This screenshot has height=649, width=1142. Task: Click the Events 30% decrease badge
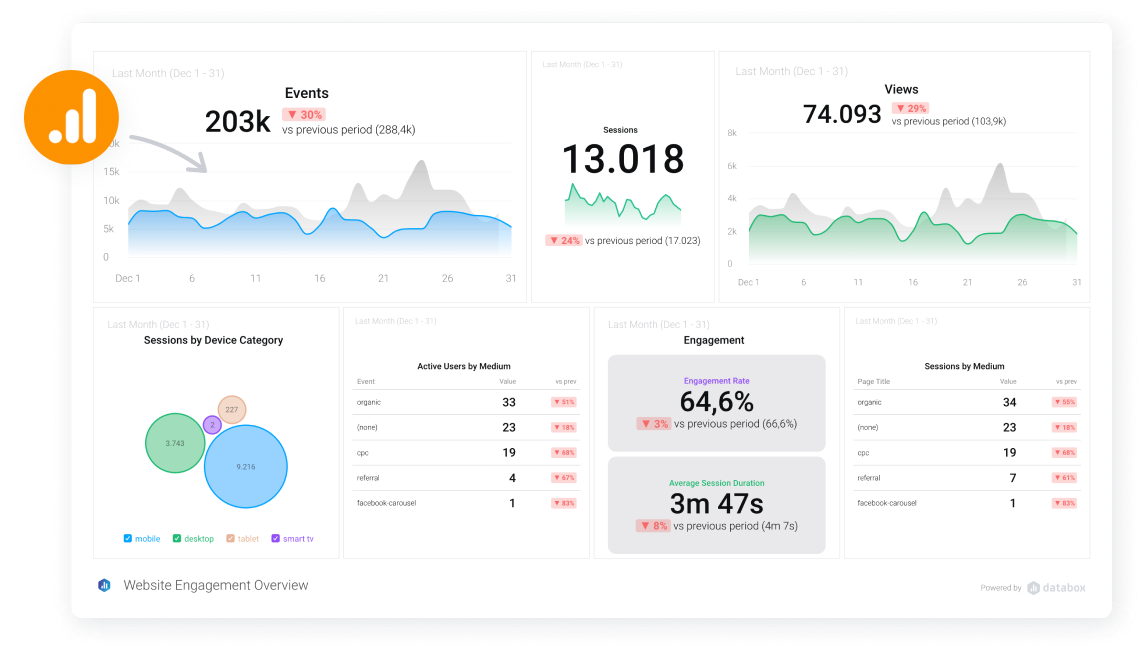click(x=304, y=114)
